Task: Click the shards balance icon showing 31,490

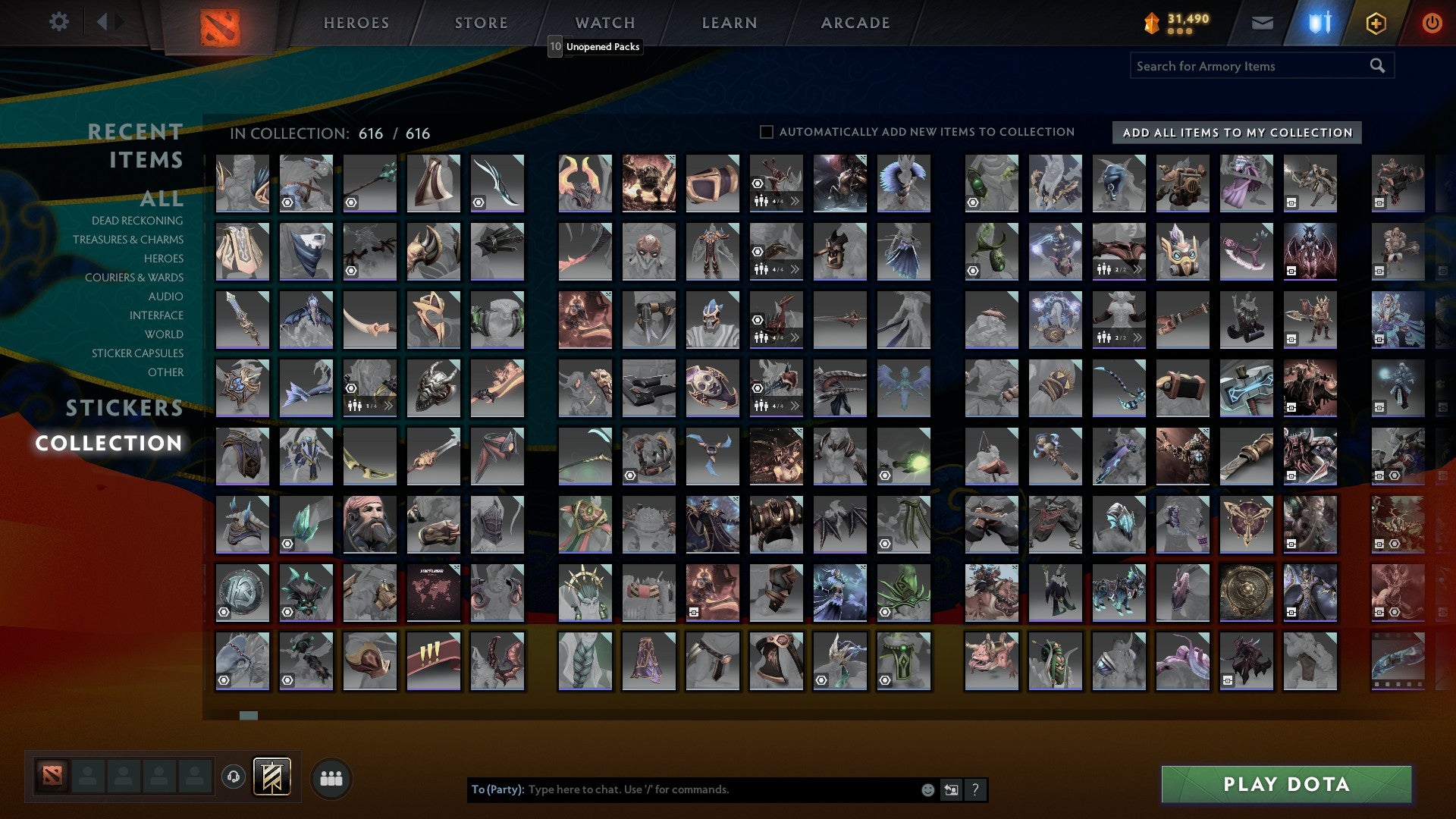Action: coord(1152,23)
